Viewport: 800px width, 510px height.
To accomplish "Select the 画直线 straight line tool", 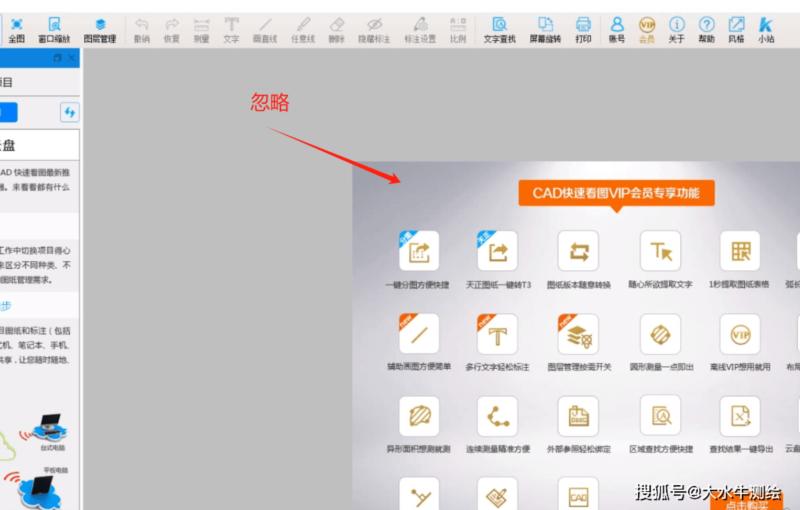I will point(265,30).
